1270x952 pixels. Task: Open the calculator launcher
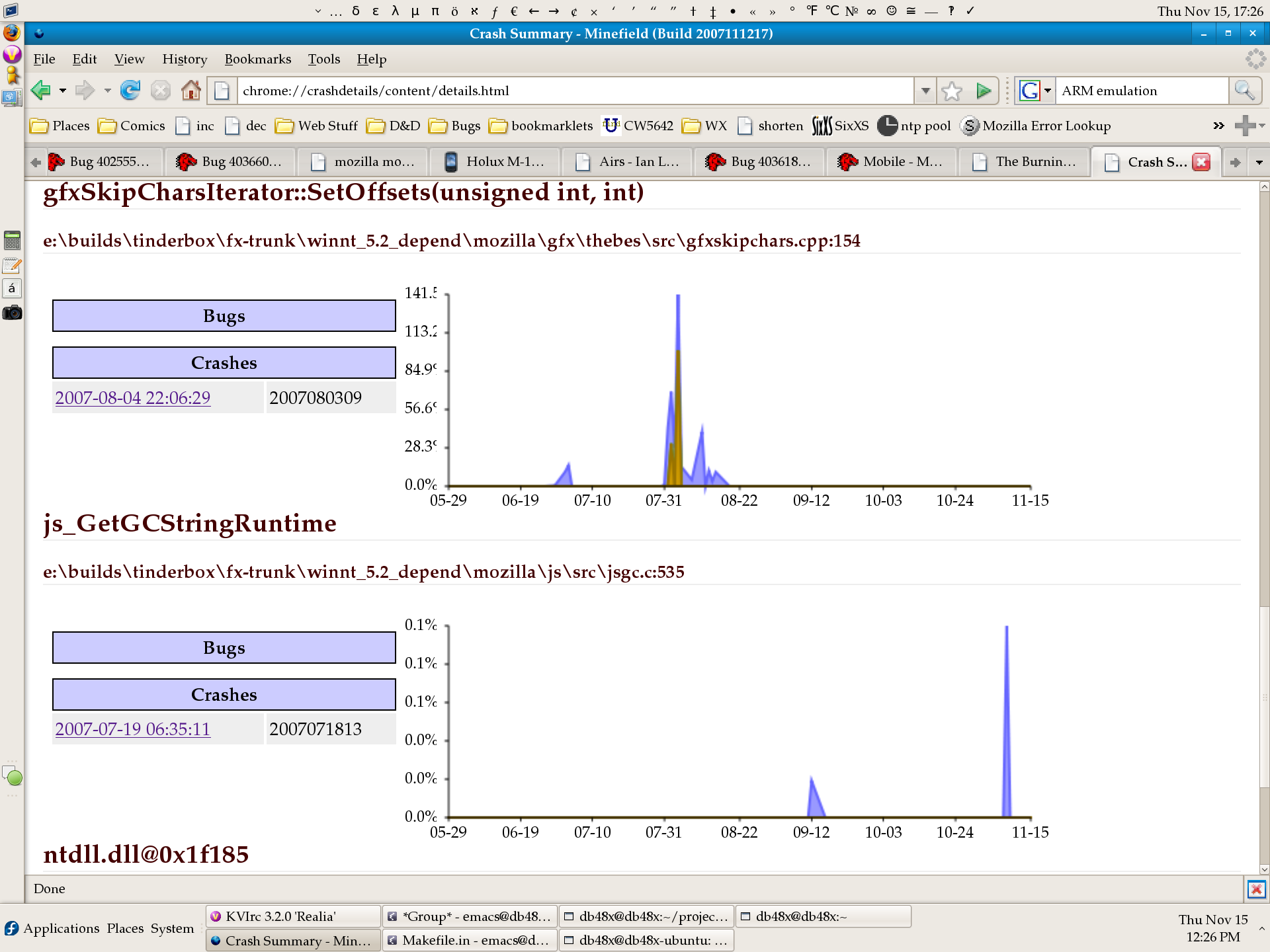pos(12,240)
